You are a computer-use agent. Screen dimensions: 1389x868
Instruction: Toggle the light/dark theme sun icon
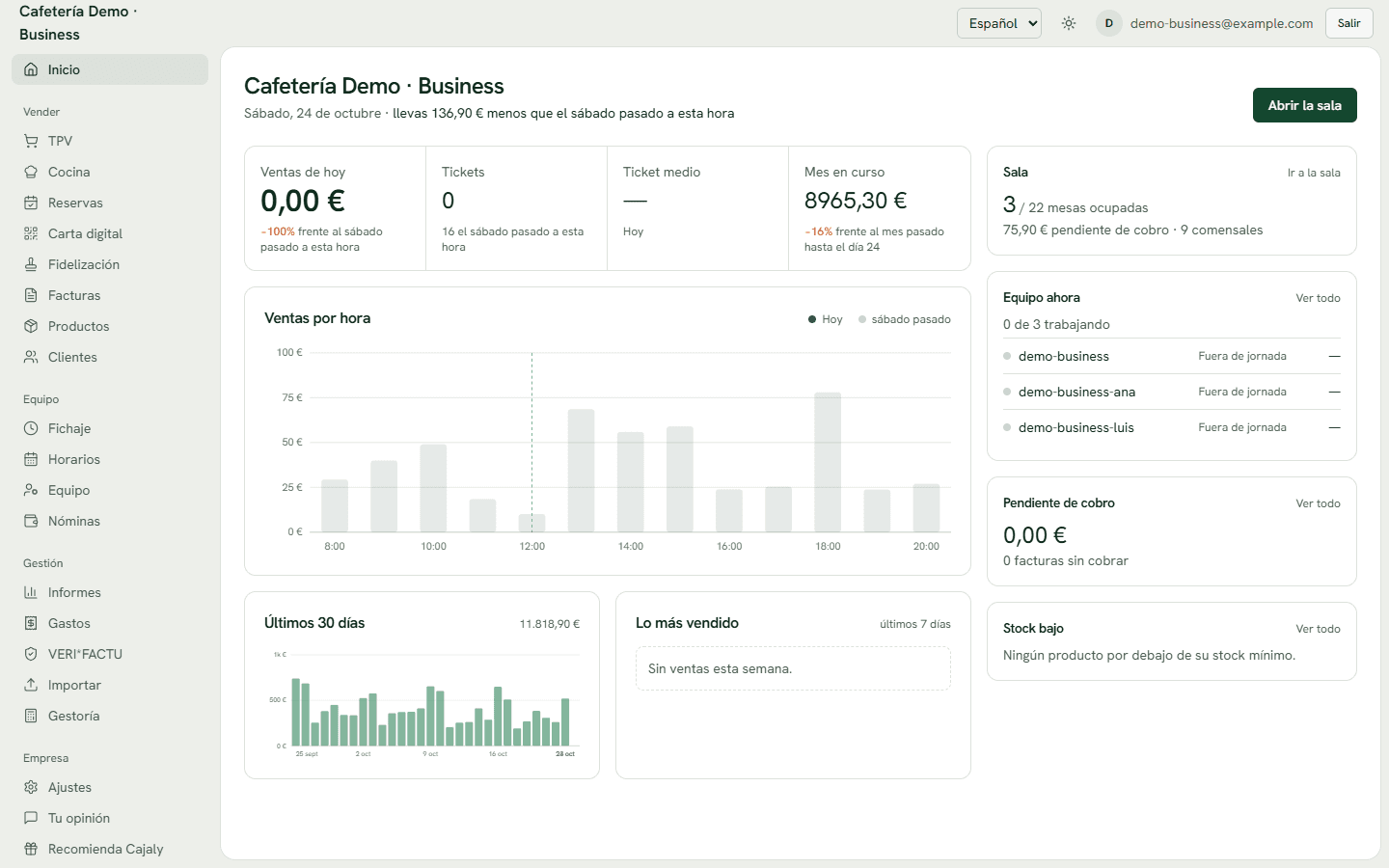click(x=1069, y=23)
